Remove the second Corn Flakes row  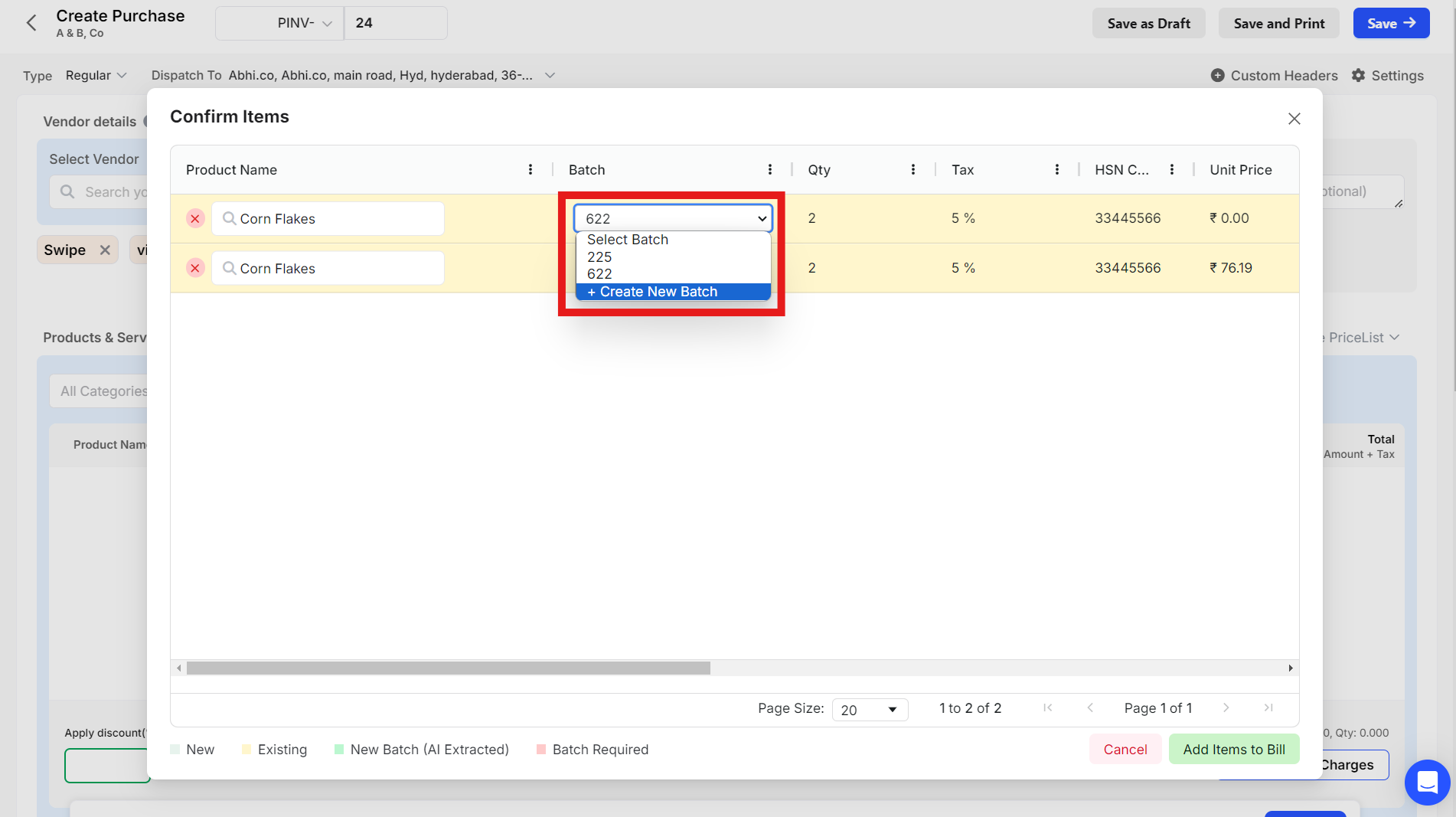pos(195,268)
